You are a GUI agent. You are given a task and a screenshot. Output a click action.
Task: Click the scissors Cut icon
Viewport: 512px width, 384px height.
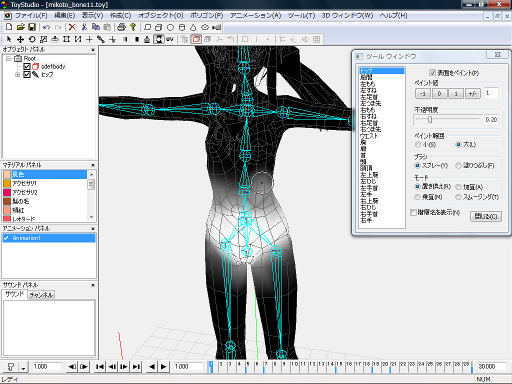84,27
